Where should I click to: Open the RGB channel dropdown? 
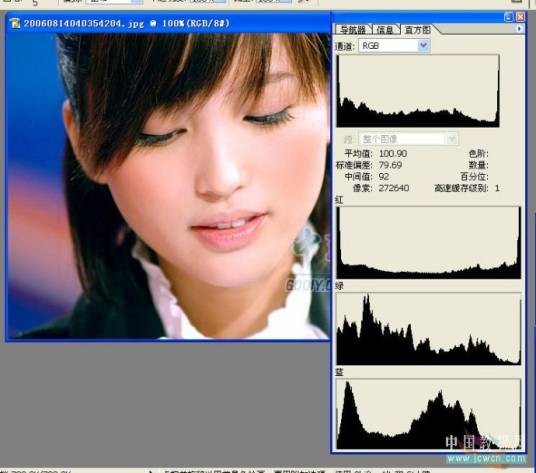coord(394,45)
